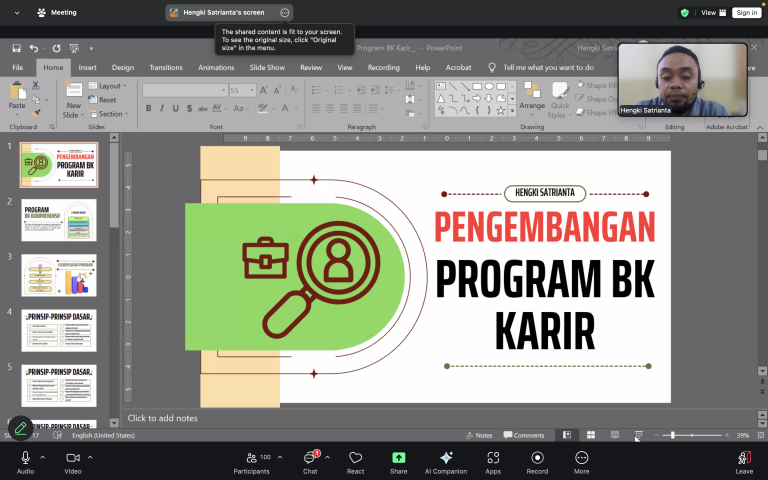The image size is (768, 480).
Task: Click the Format Painter brush icon
Action: [36, 113]
